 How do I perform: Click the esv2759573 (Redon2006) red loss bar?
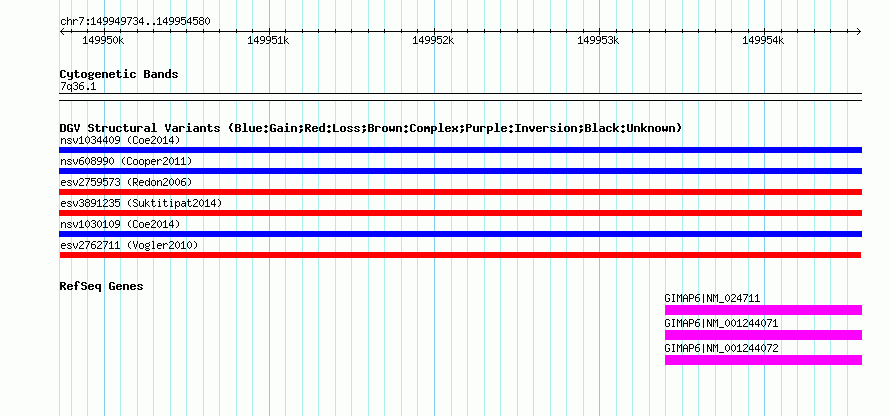coord(460,192)
